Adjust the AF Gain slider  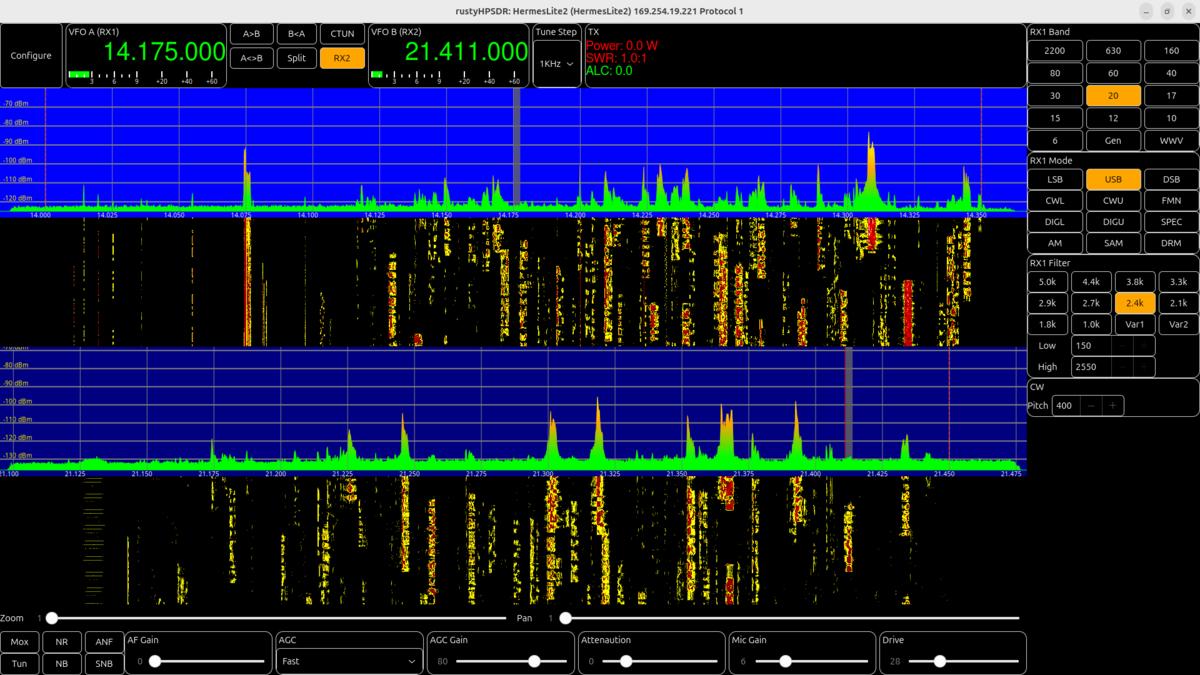210,661
